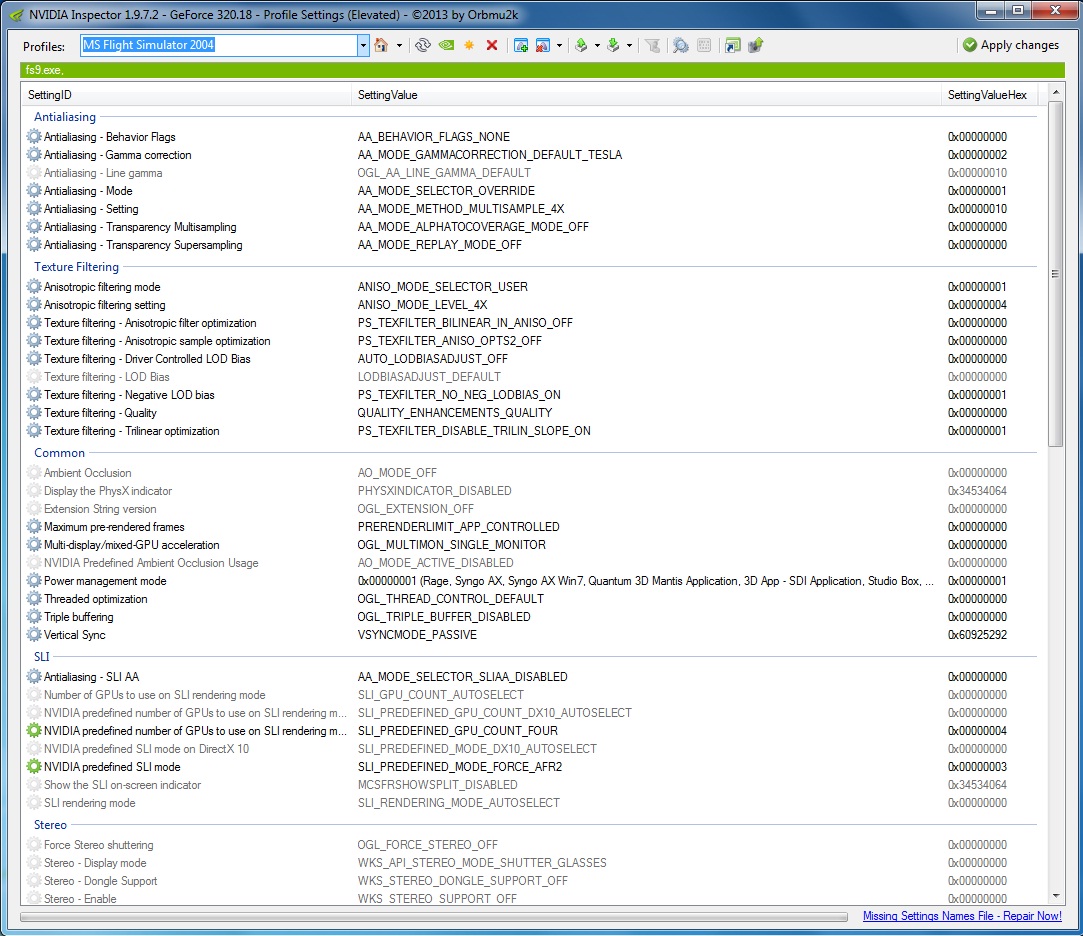This screenshot has width=1083, height=936.
Task: Select the OGL_TRIPLE_BUFFER_DISABLED value
Action: pyautogui.click(x=443, y=617)
